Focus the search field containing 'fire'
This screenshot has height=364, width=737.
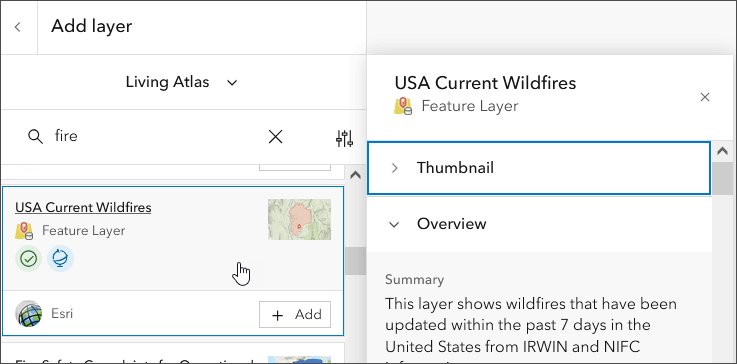point(150,137)
